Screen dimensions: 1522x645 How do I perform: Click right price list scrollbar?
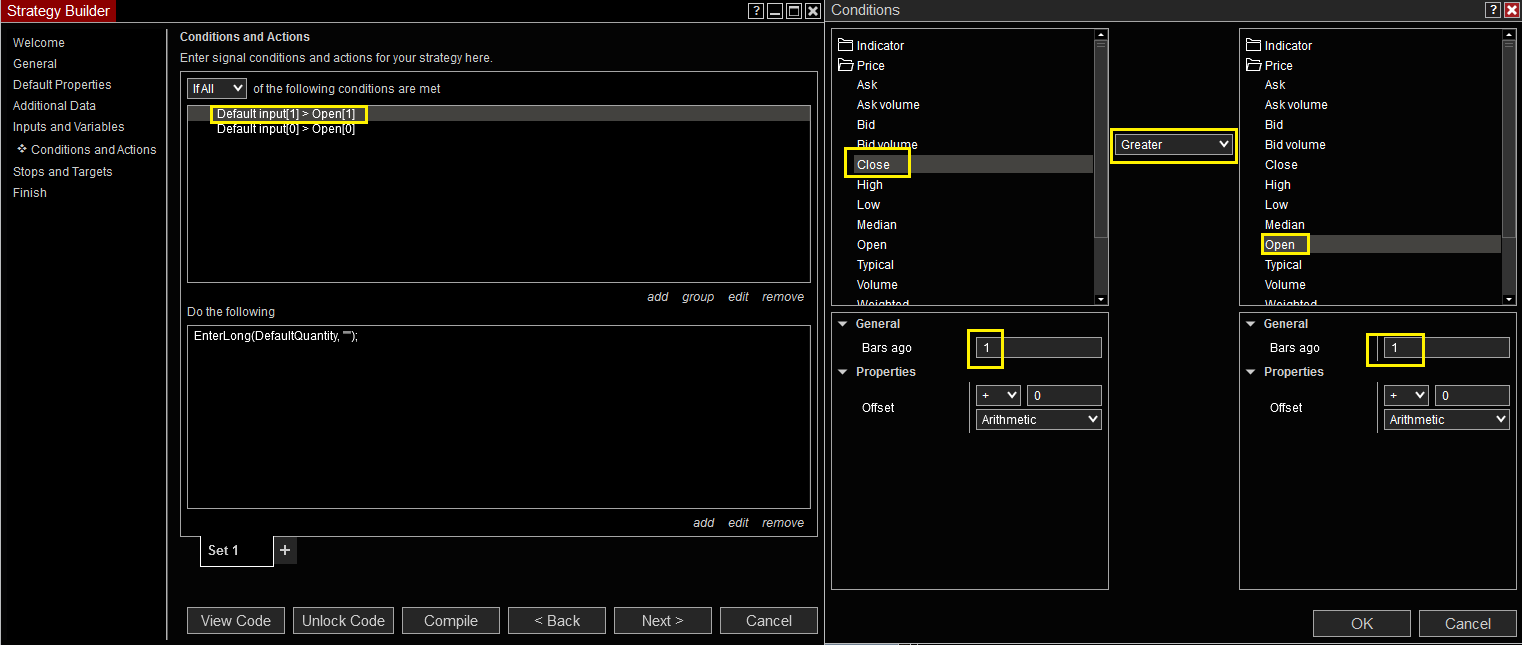(1509, 137)
